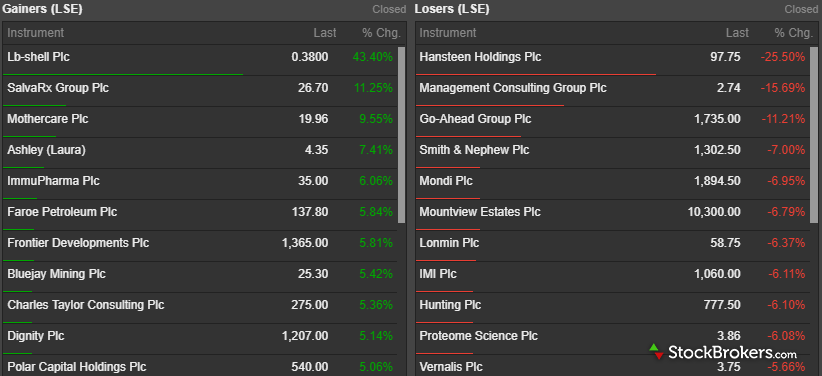The height and width of the screenshot is (376, 822).
Task: Click the -15.69% change for Management Consulting
Action: 783,88
